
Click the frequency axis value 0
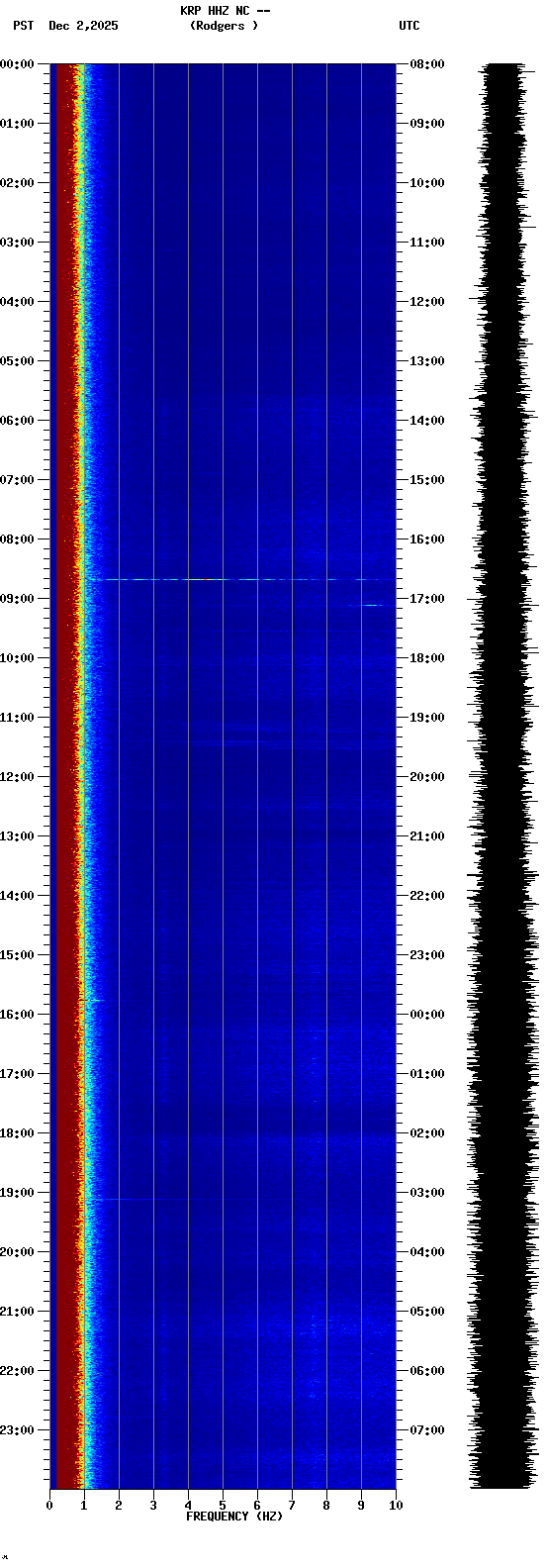49,1506
